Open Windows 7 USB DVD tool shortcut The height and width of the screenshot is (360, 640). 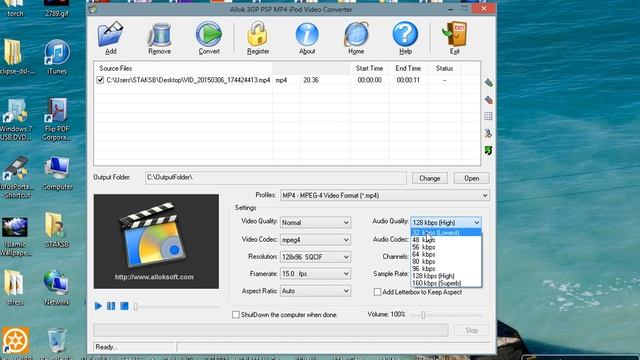pyautogui.click(x=16, y=119)
